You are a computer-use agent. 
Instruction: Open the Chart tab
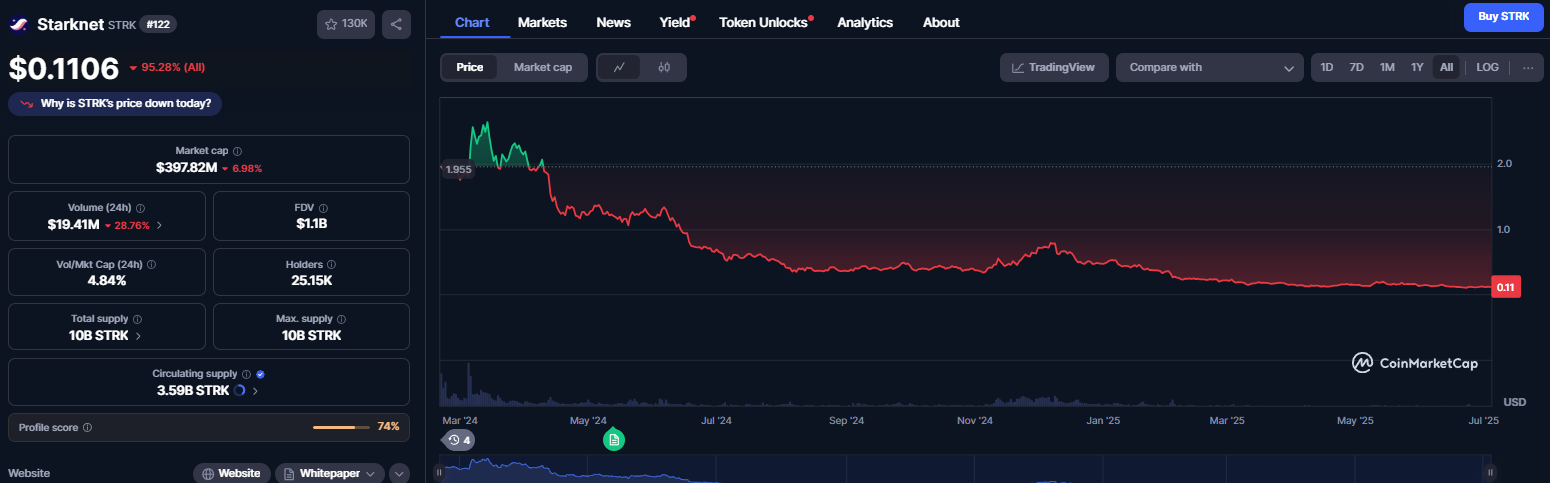click(472, 22)
